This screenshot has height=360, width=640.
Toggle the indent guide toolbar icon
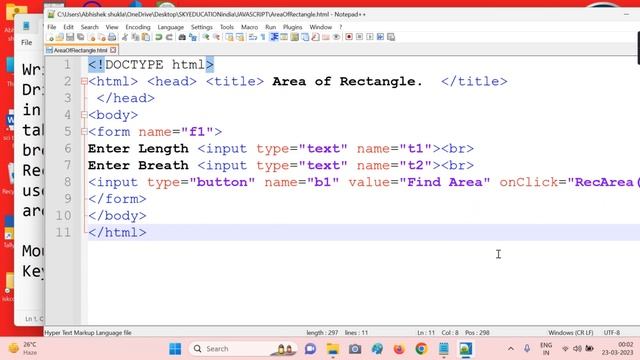pos(274,37)
